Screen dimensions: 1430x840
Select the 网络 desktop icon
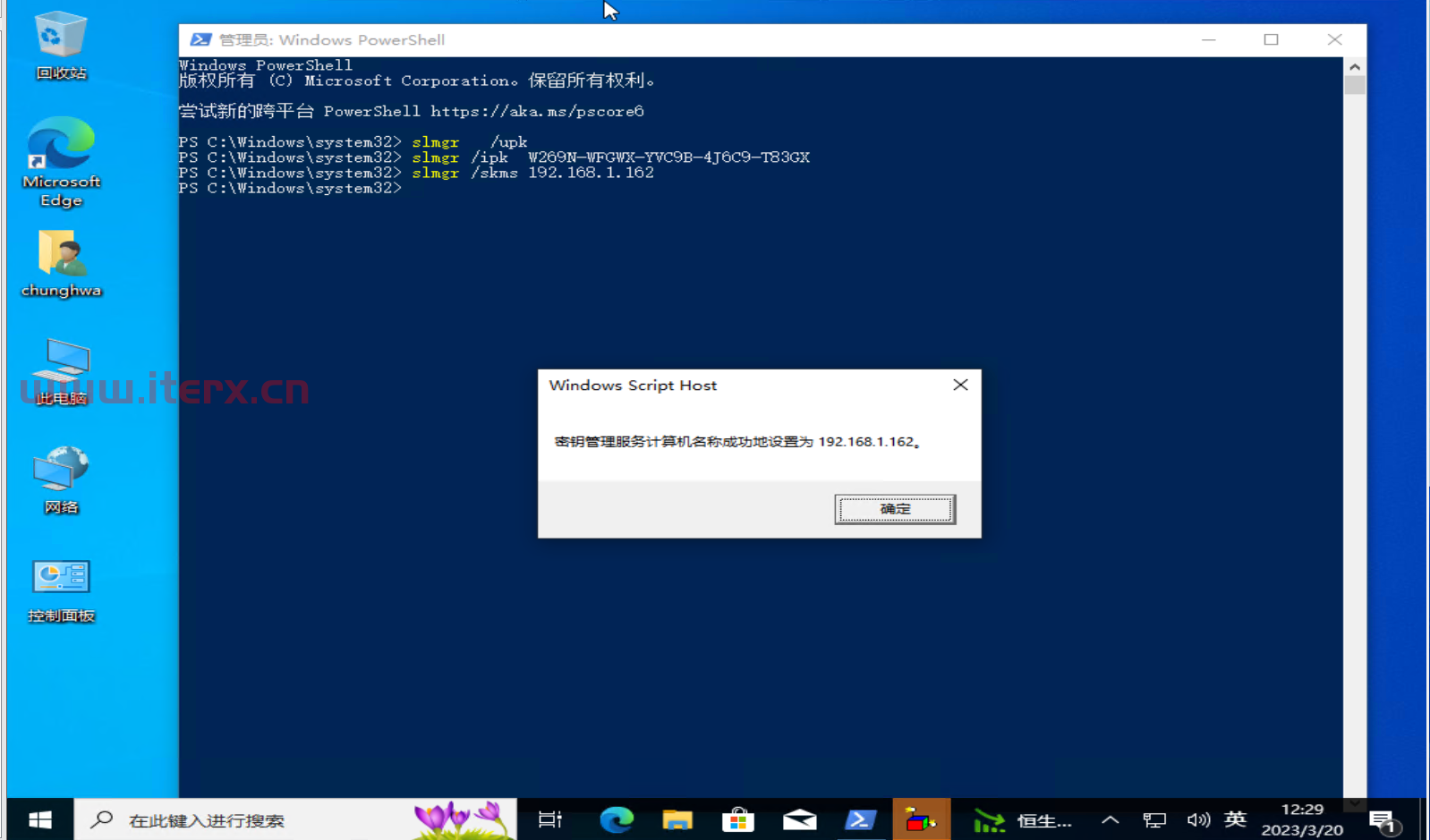point(61,480)
